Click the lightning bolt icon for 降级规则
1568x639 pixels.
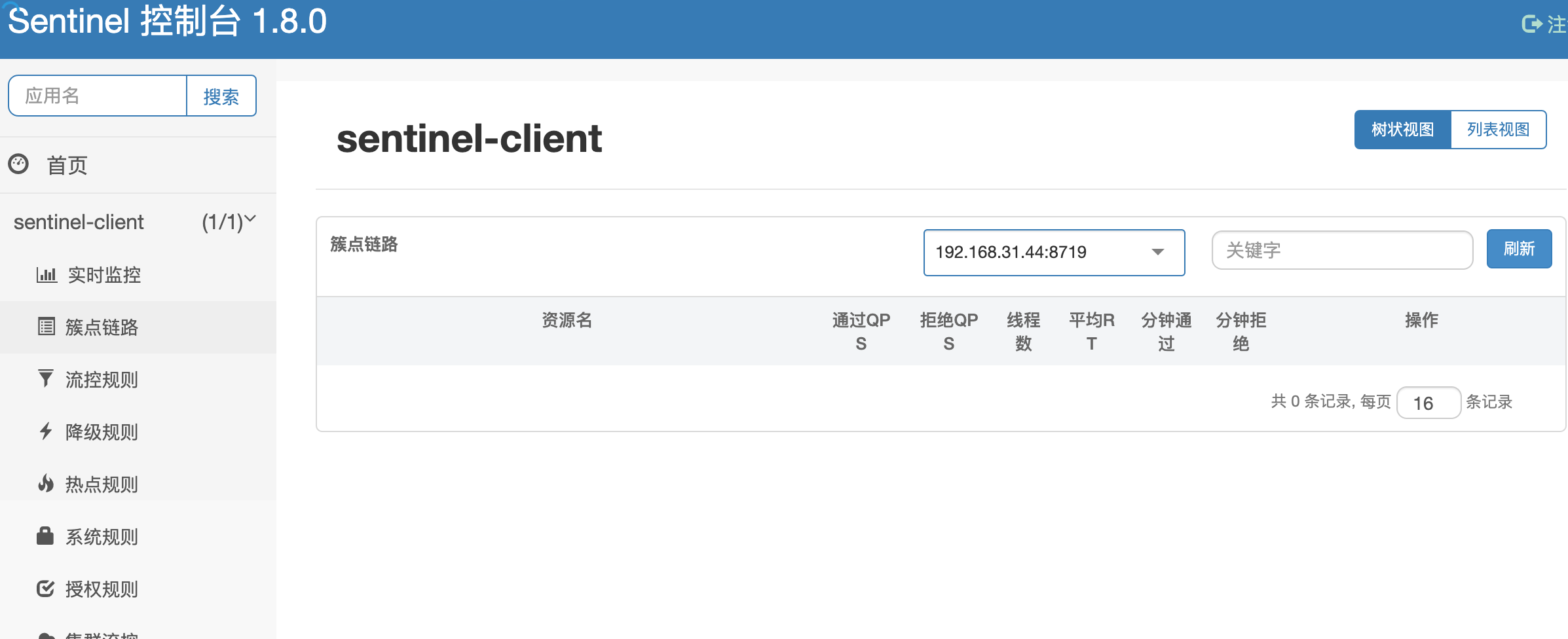[46, 431]
